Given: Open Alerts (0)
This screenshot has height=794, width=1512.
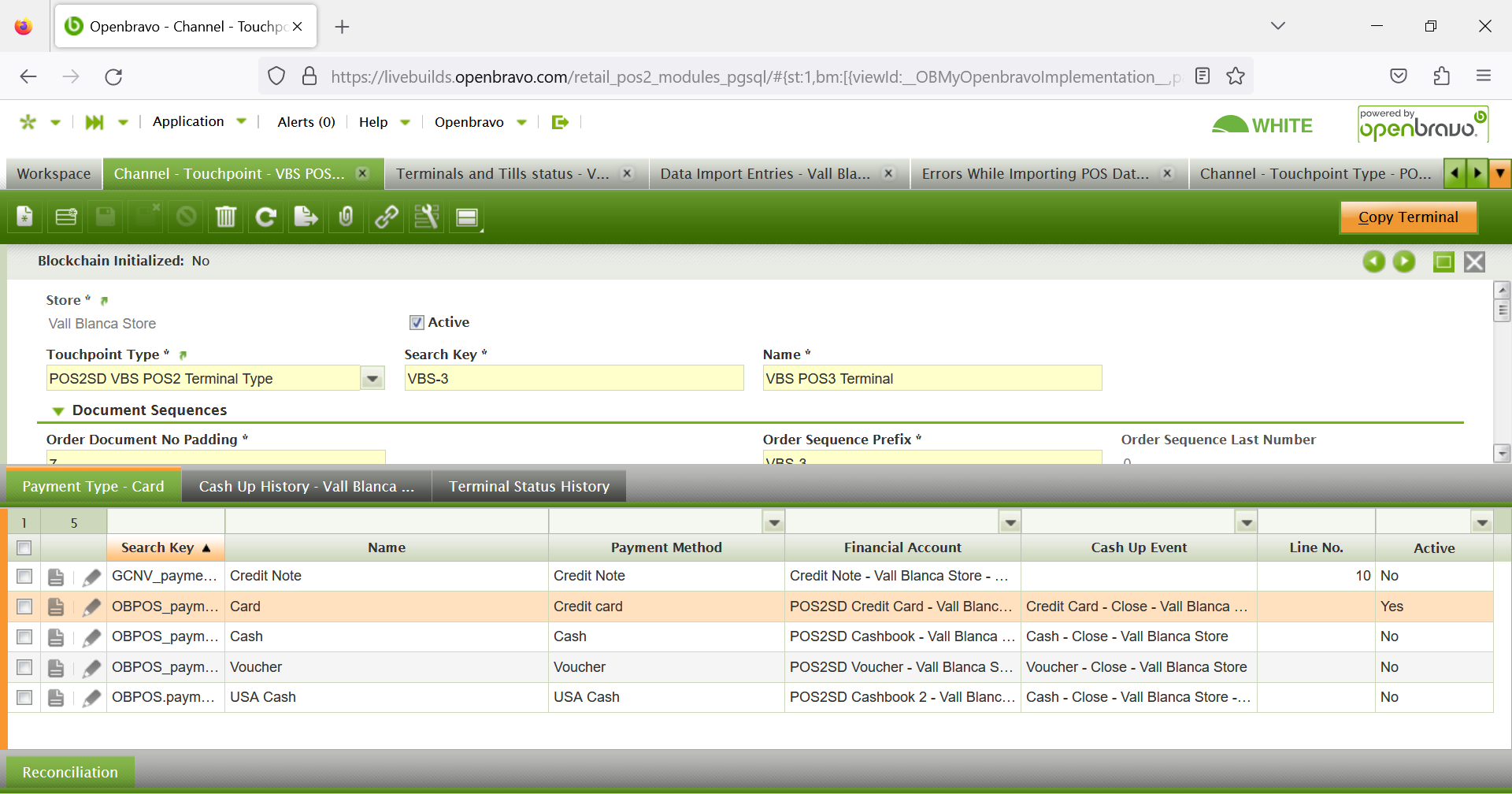Looking at the screenshot, I should pos(306,122).
